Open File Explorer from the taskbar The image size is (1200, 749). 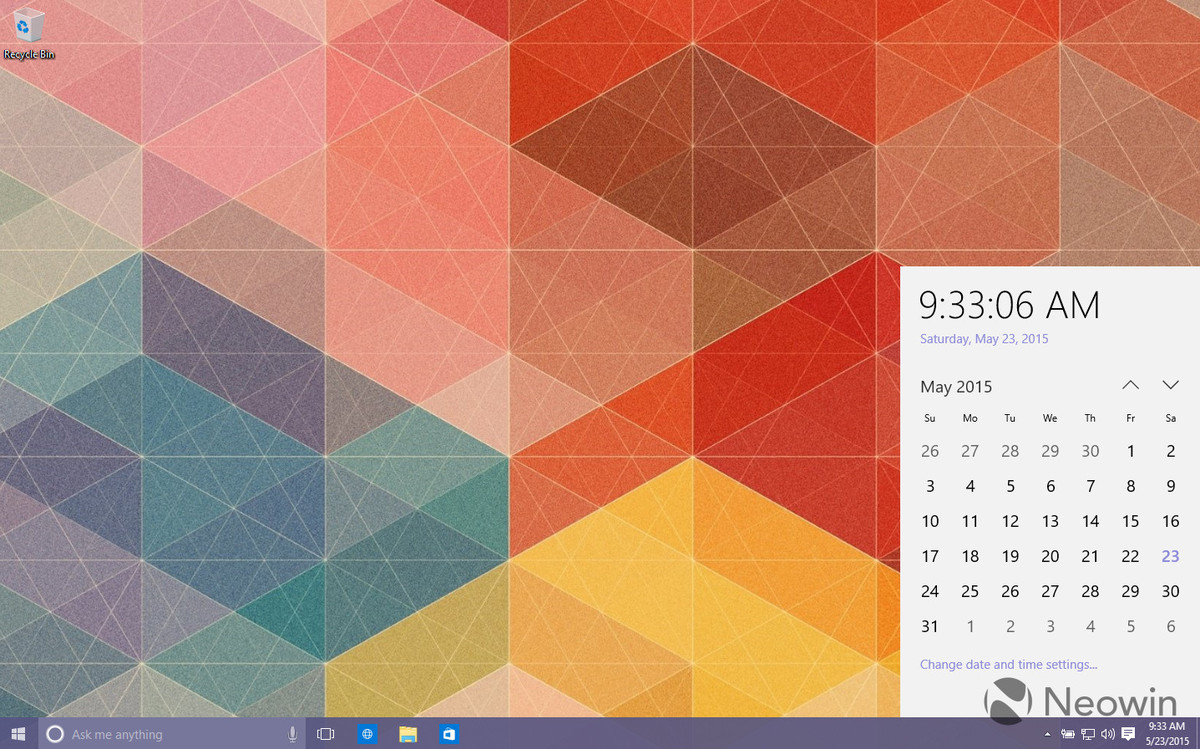pyautogui.click(x=408, y=734)
